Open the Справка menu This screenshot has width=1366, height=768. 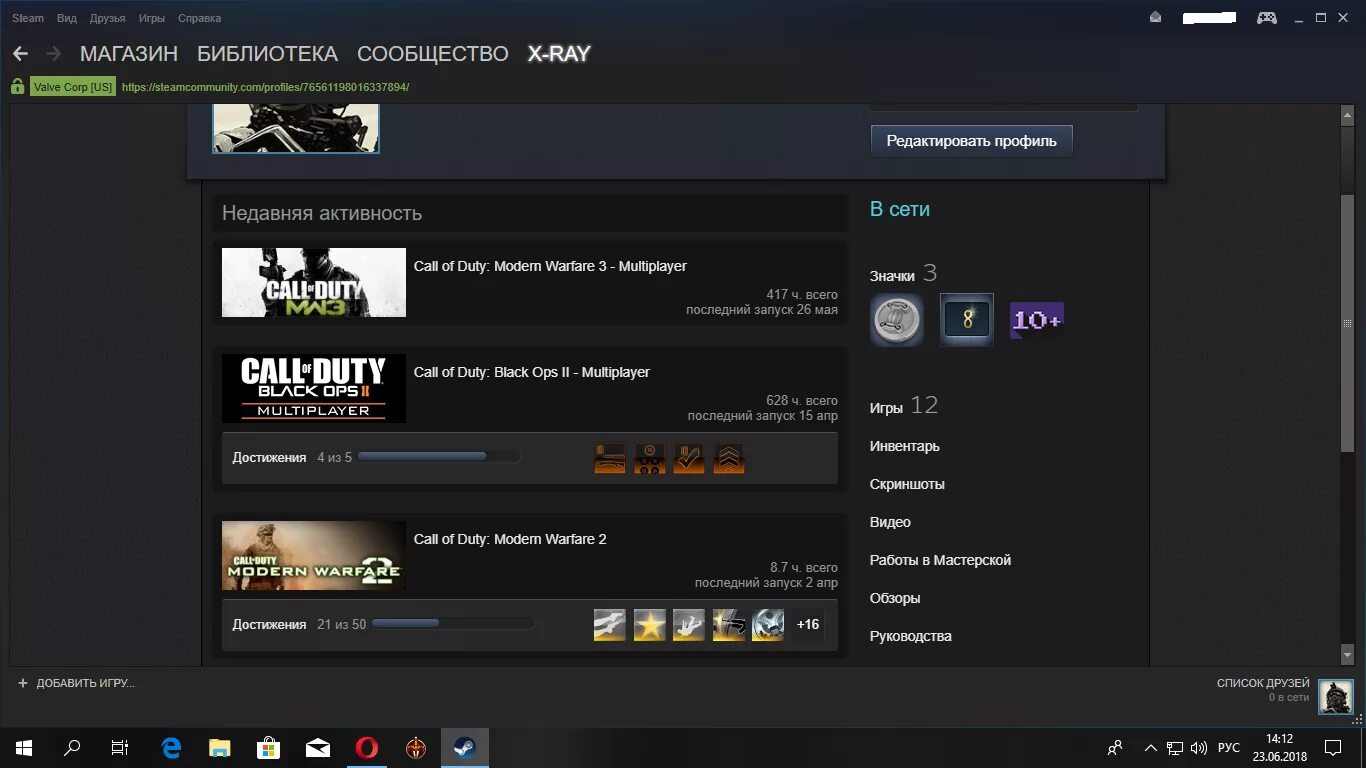click(x=200, y=18)
